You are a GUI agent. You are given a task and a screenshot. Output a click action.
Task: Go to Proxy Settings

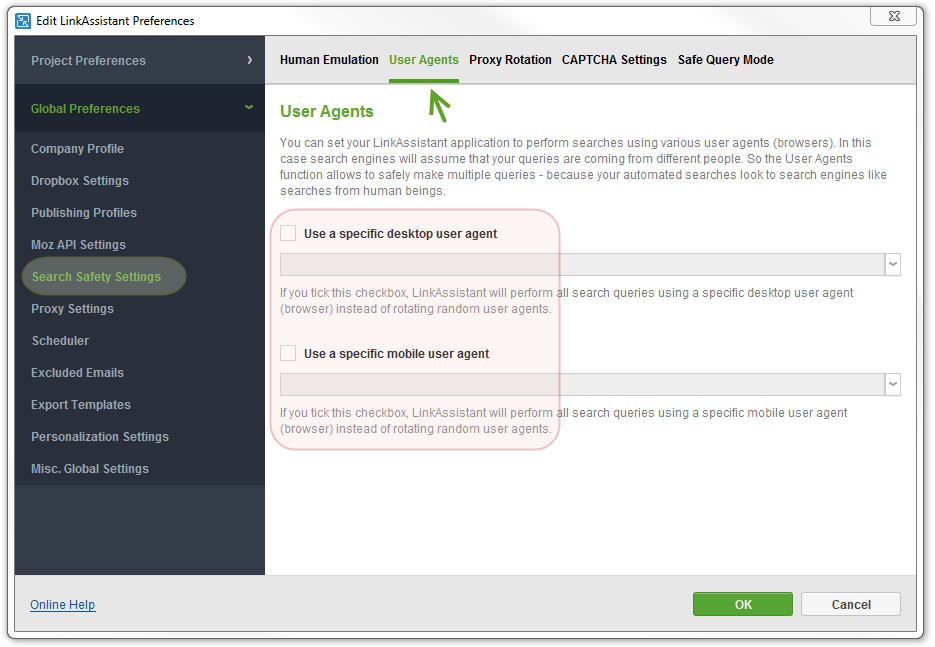point(73,309)
